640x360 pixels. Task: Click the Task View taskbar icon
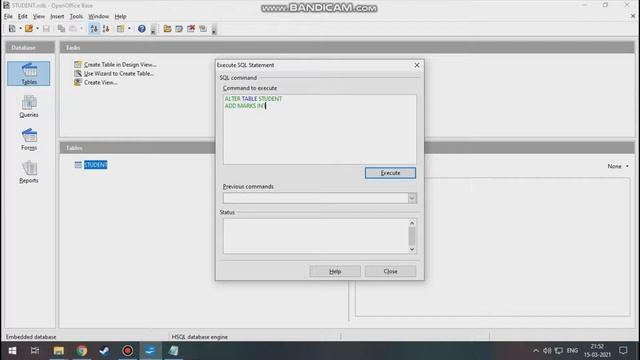pos(35,351)
